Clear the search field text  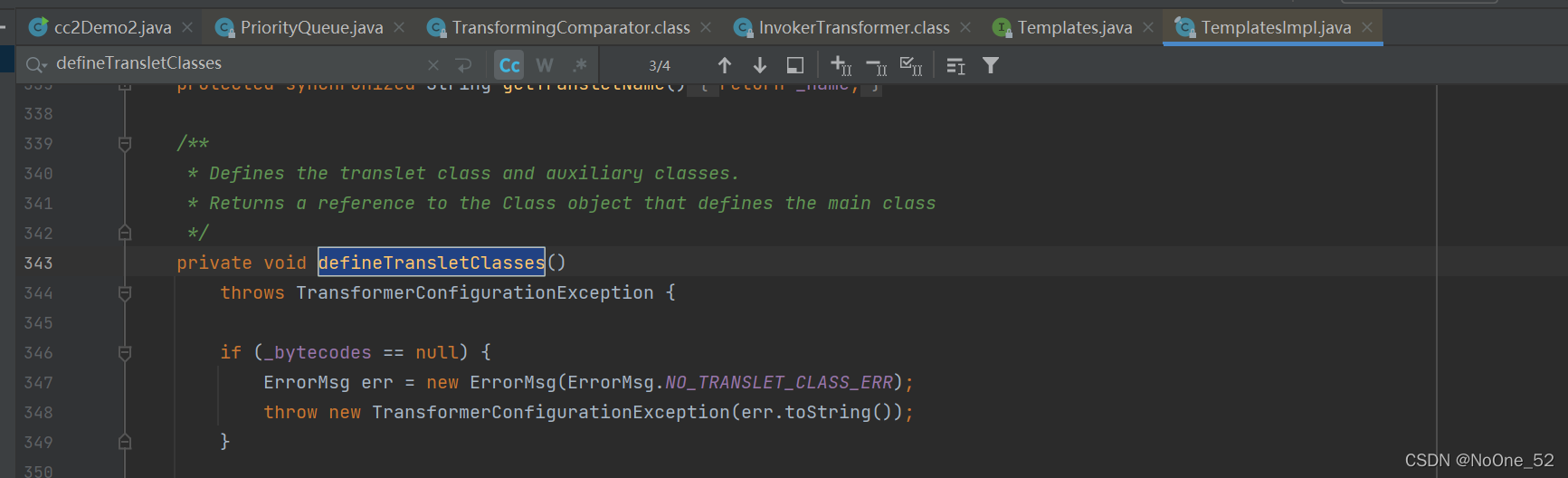[433, 65]
